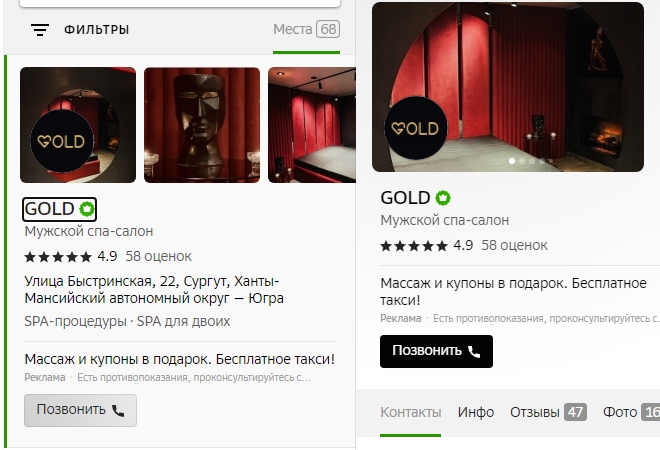Select the first carousel dot on large photo
The image size is (660, 450).
(512, 161)
